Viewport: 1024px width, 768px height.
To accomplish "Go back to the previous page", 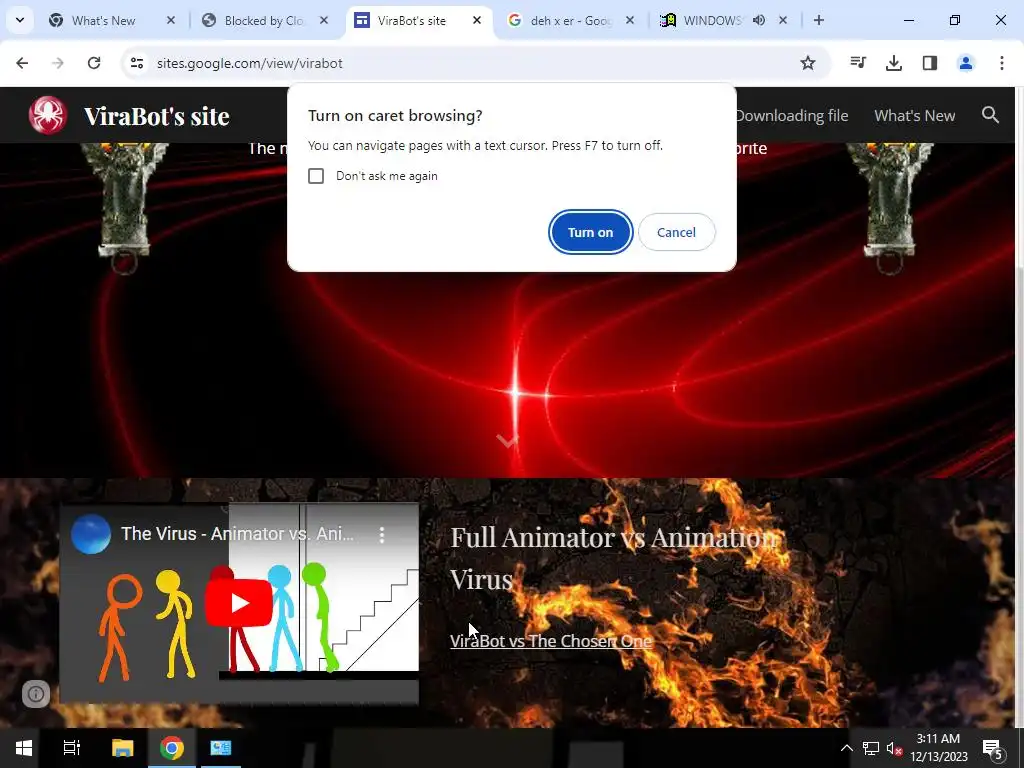I will click(22, 63).
